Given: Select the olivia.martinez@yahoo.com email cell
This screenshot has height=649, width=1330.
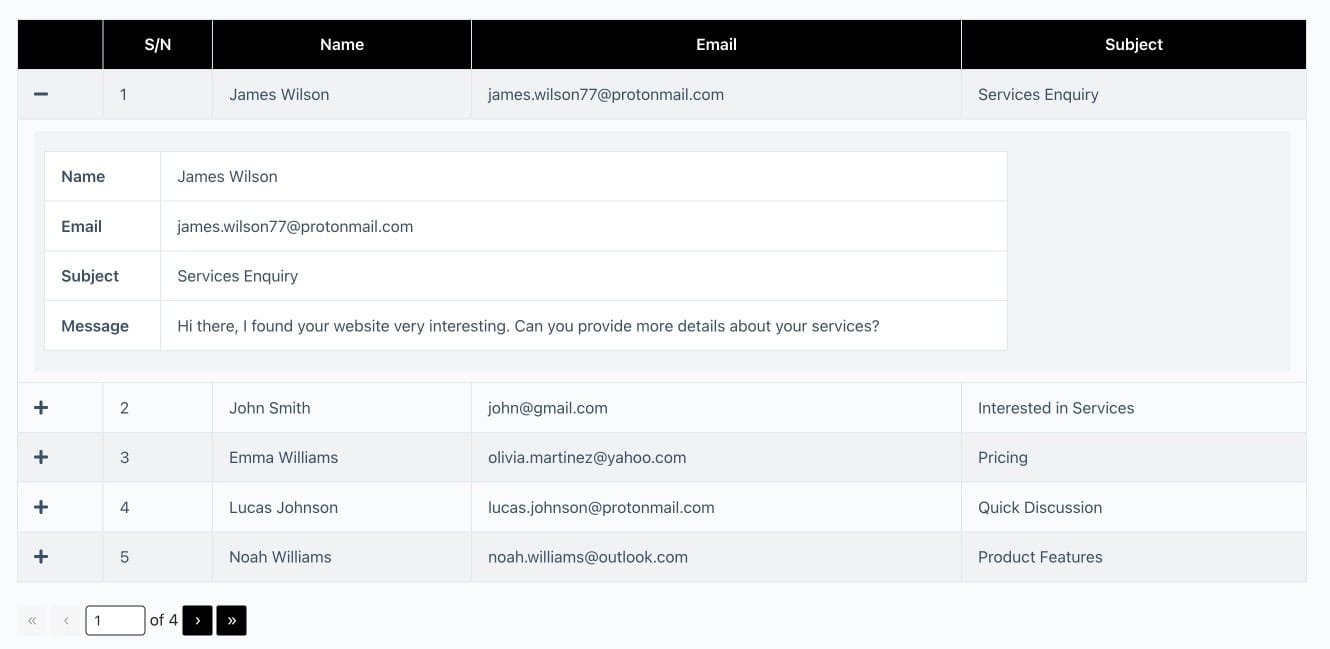Looking at the screenshot, I should [x=716, y=457].
